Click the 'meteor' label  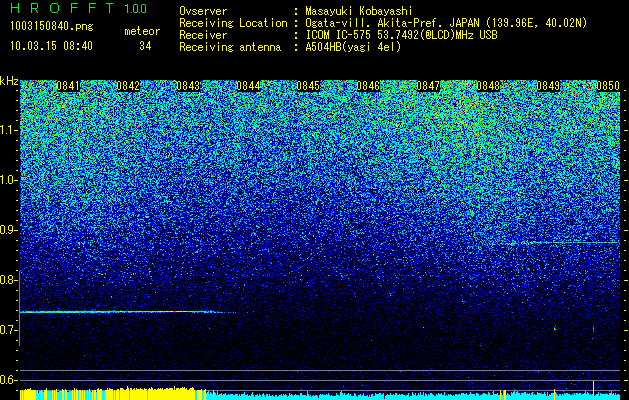(x=142, y=31)
